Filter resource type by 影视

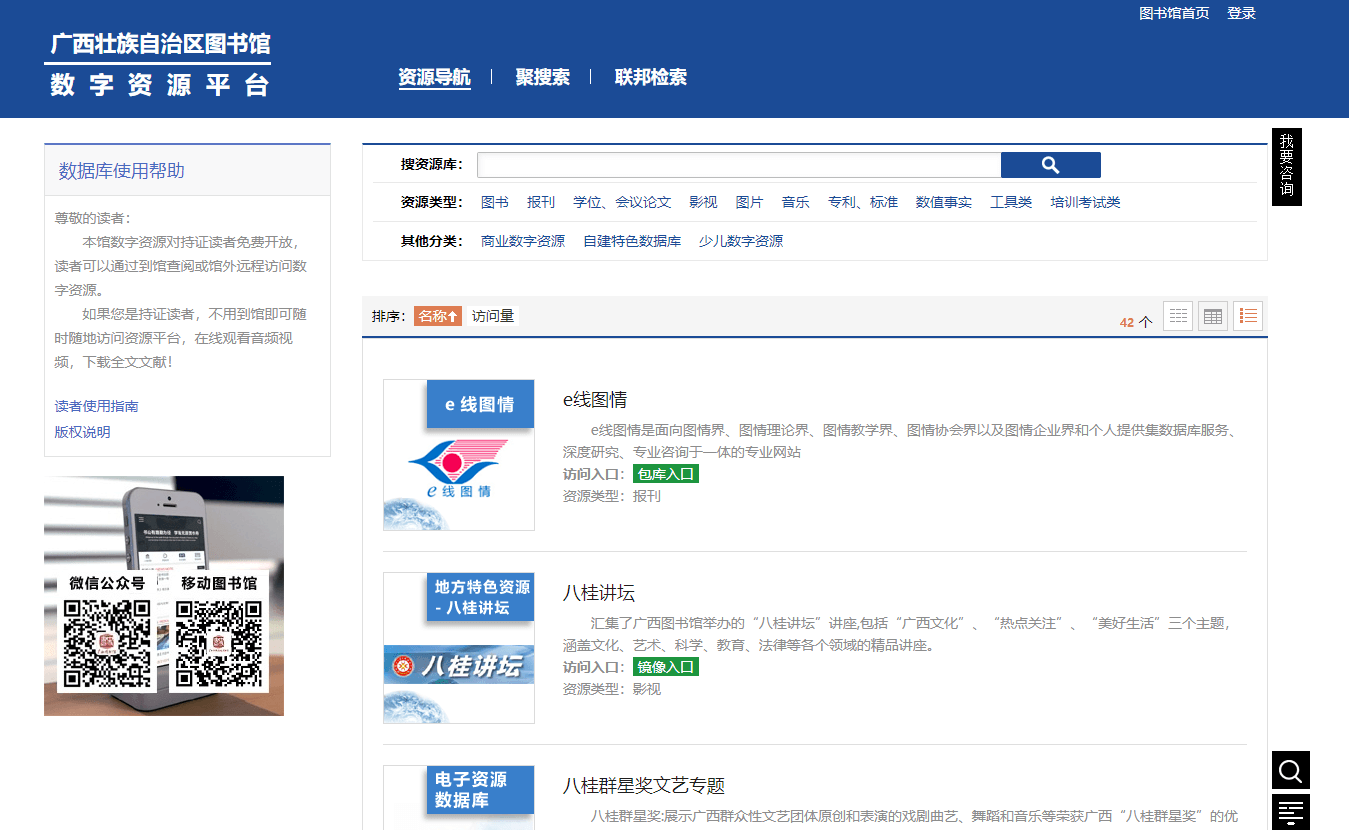(703, 202)
